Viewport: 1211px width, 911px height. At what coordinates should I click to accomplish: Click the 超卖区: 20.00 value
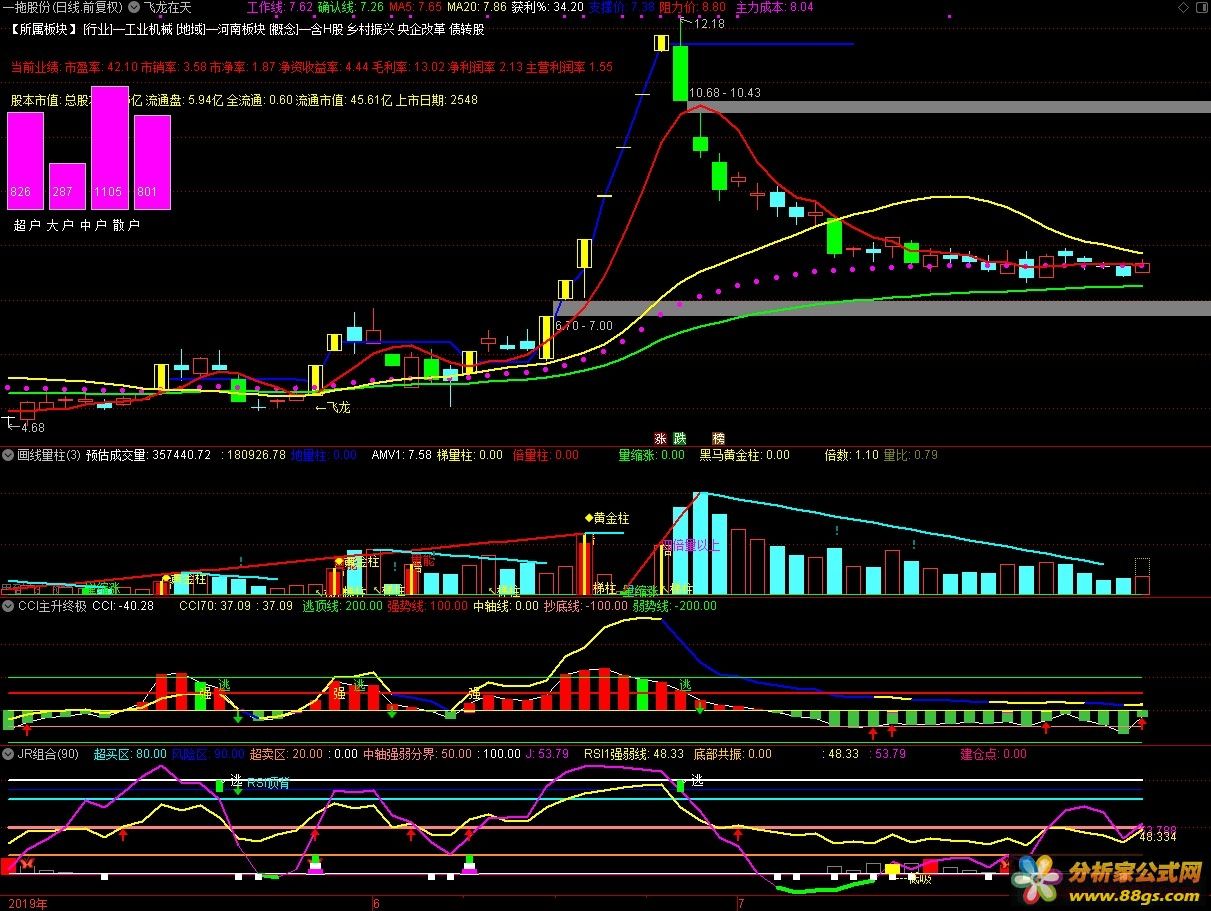click(286, 754)
